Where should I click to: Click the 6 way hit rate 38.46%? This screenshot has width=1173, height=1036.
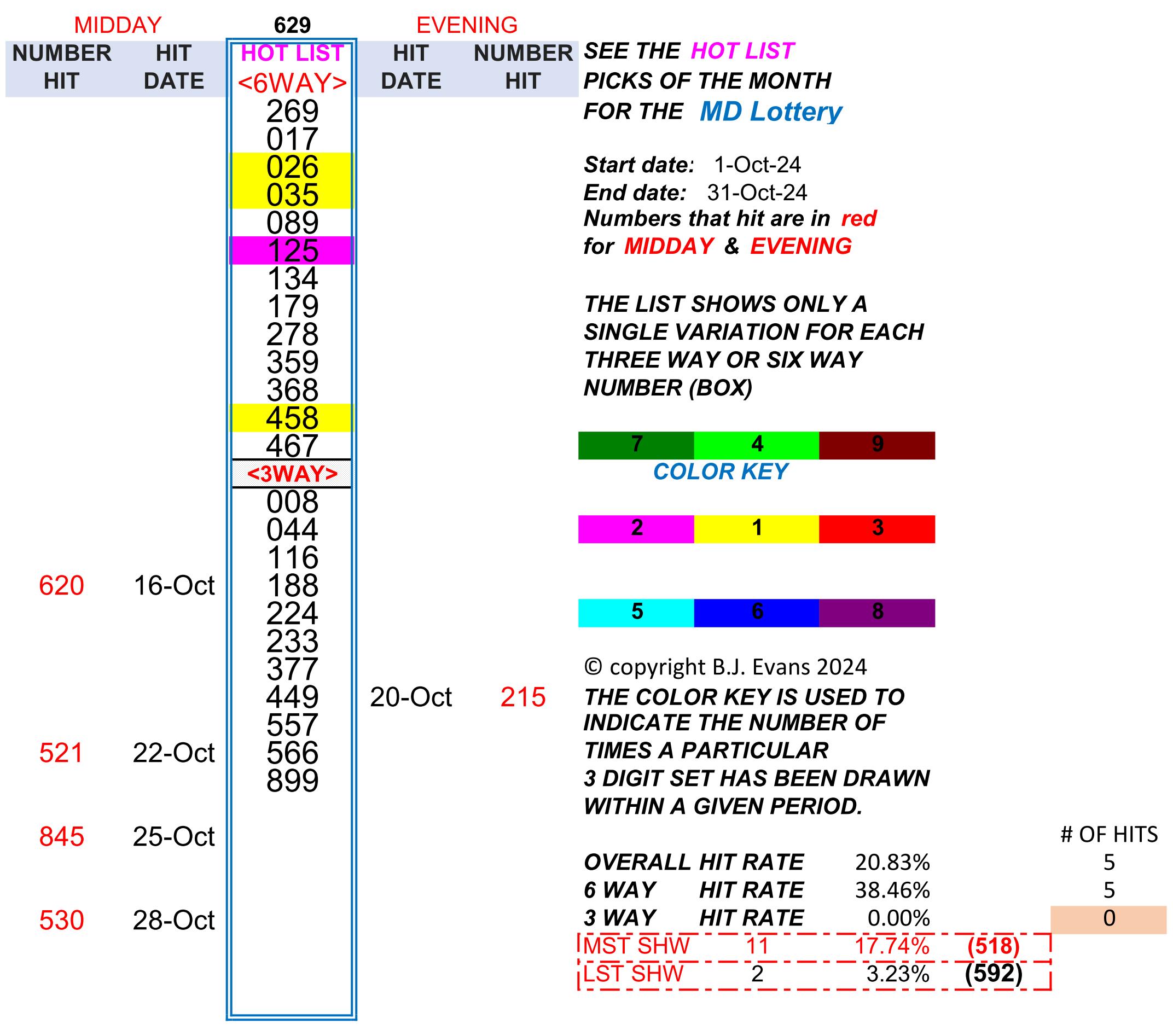[892, 891]
